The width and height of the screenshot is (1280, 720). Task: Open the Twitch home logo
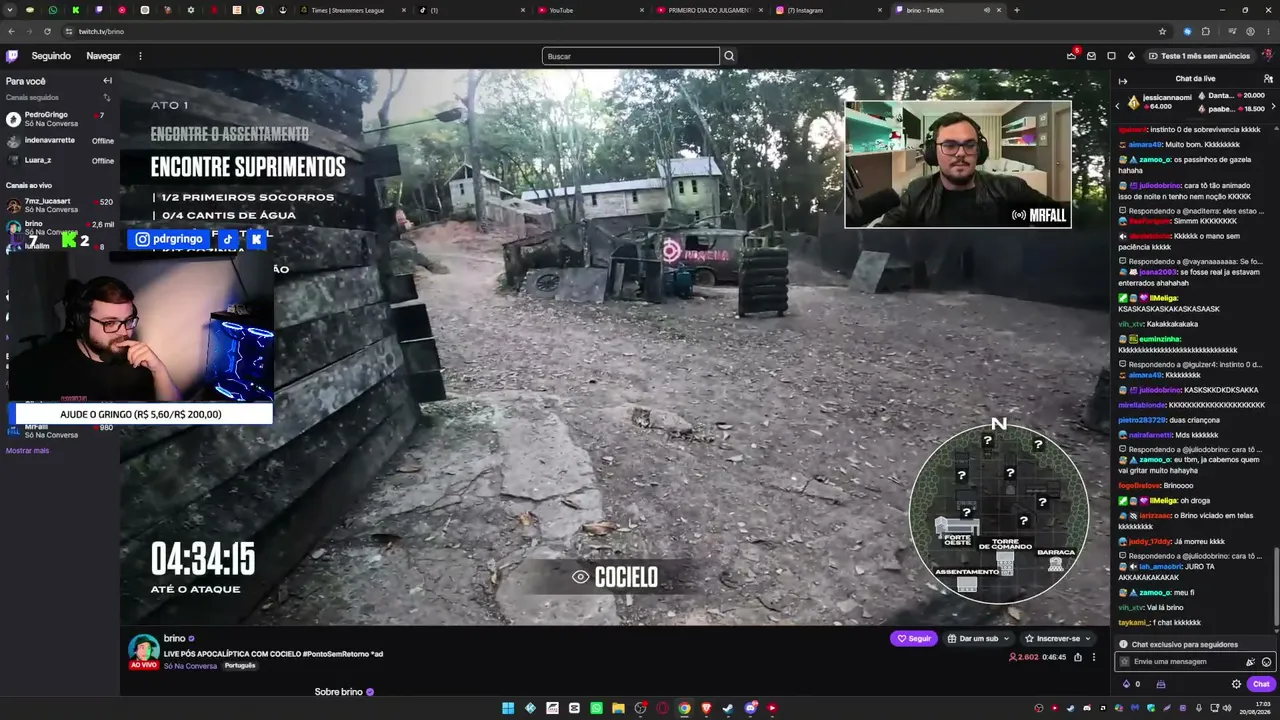click(12, 56)
